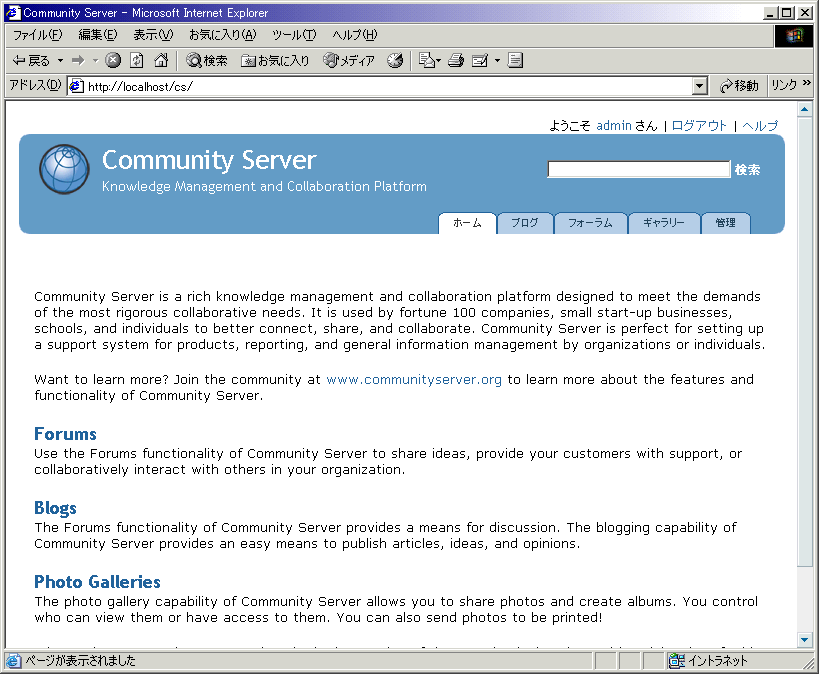The image size is (819, 674).
Task: Click the vertical scrollbar down arrow
Action: click(804, 640)
